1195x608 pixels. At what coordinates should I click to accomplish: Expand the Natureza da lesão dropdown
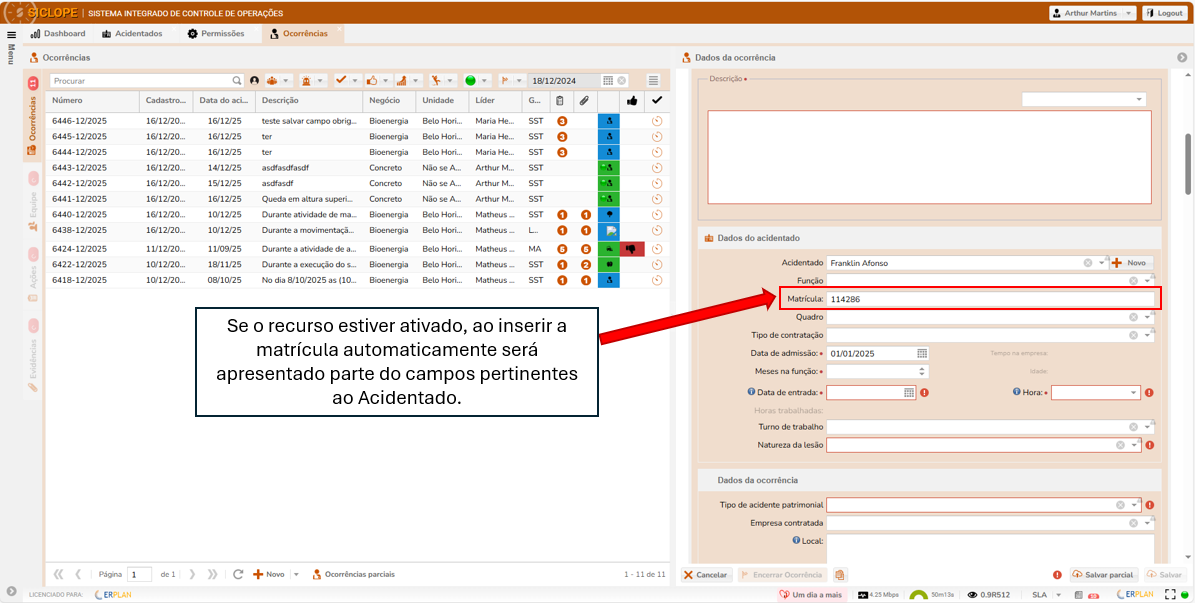coord(1134,445)
